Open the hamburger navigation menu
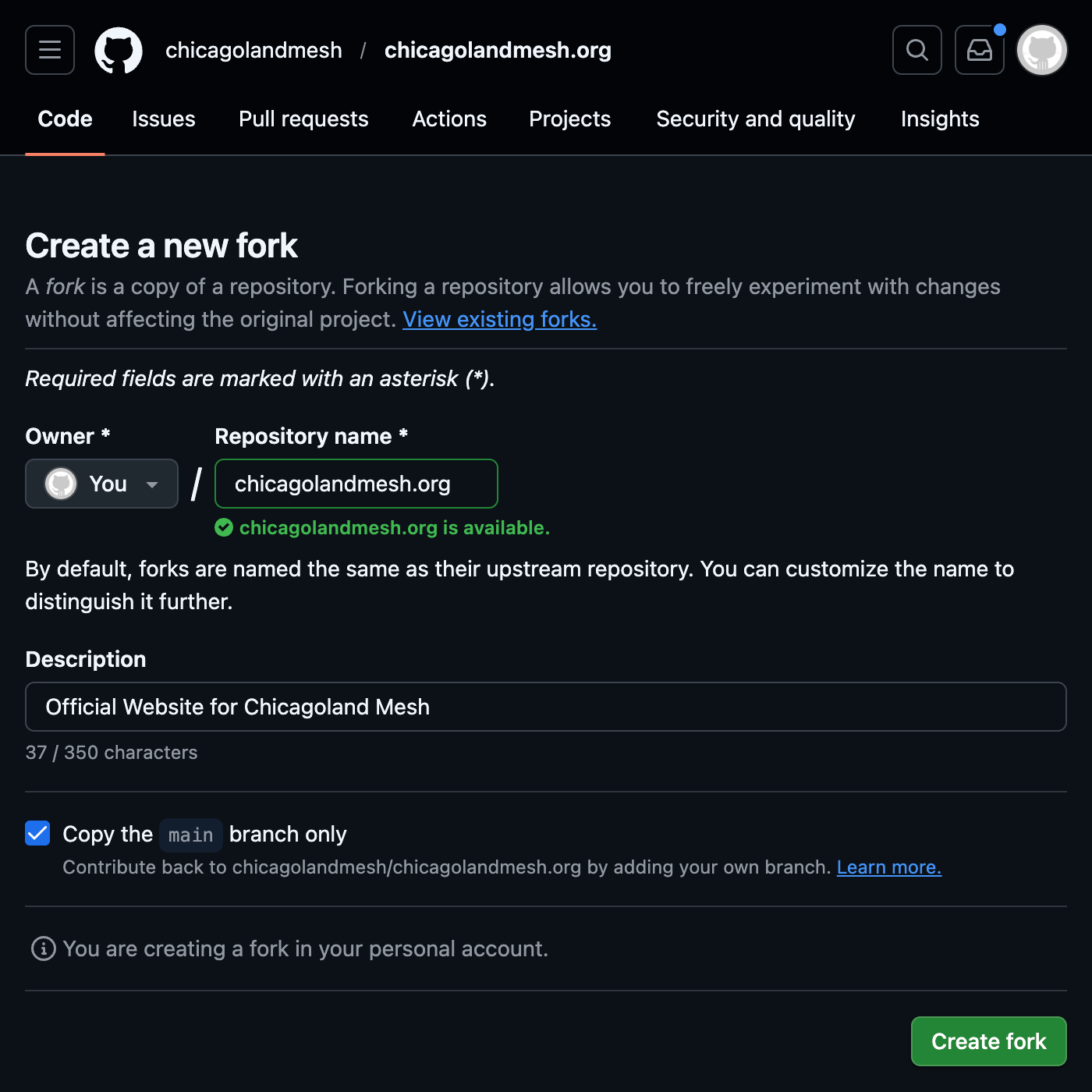1092x1092 pixels. [48, 49]
